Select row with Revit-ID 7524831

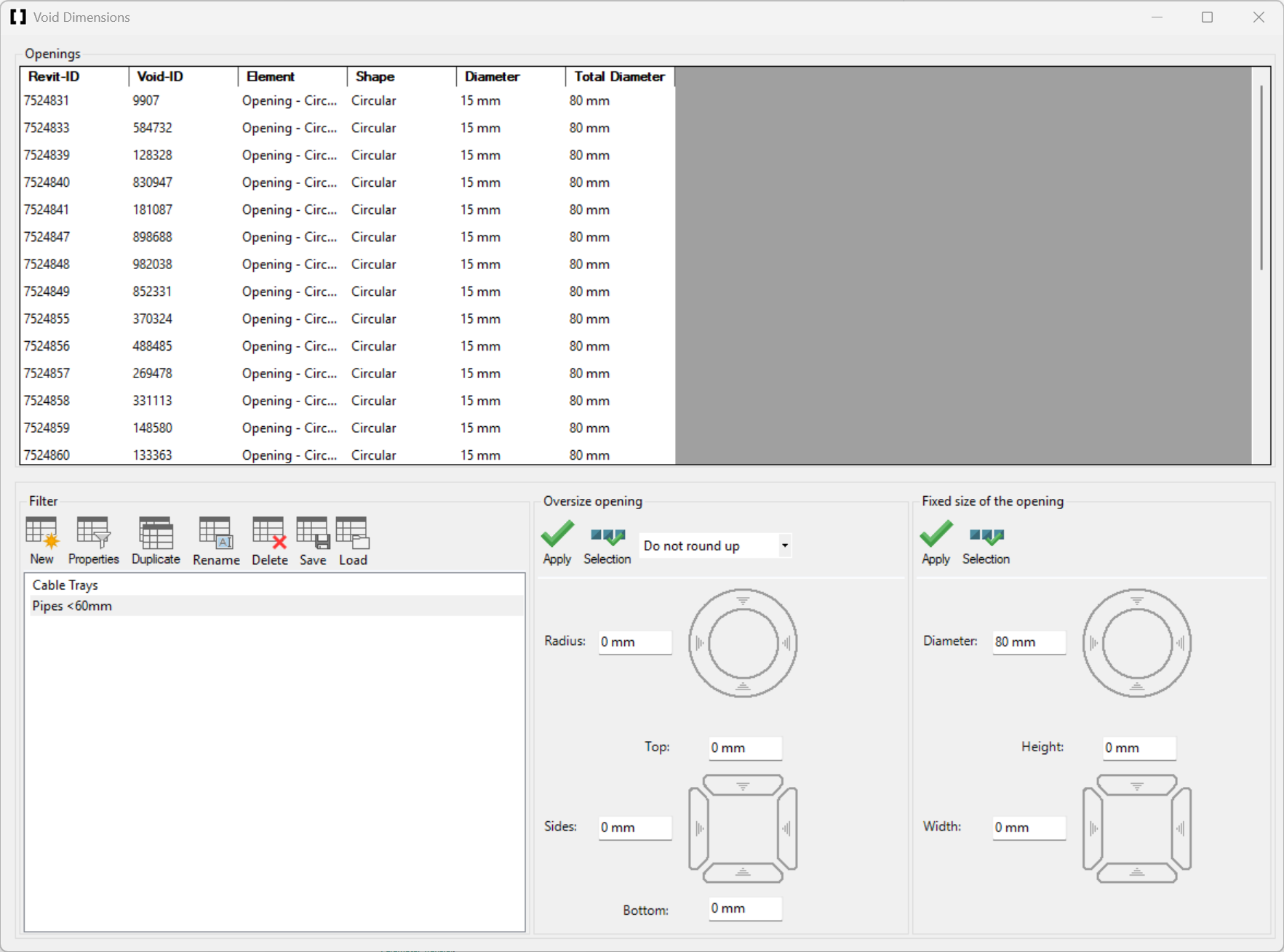pyautogui.click(x=348, y=100)
